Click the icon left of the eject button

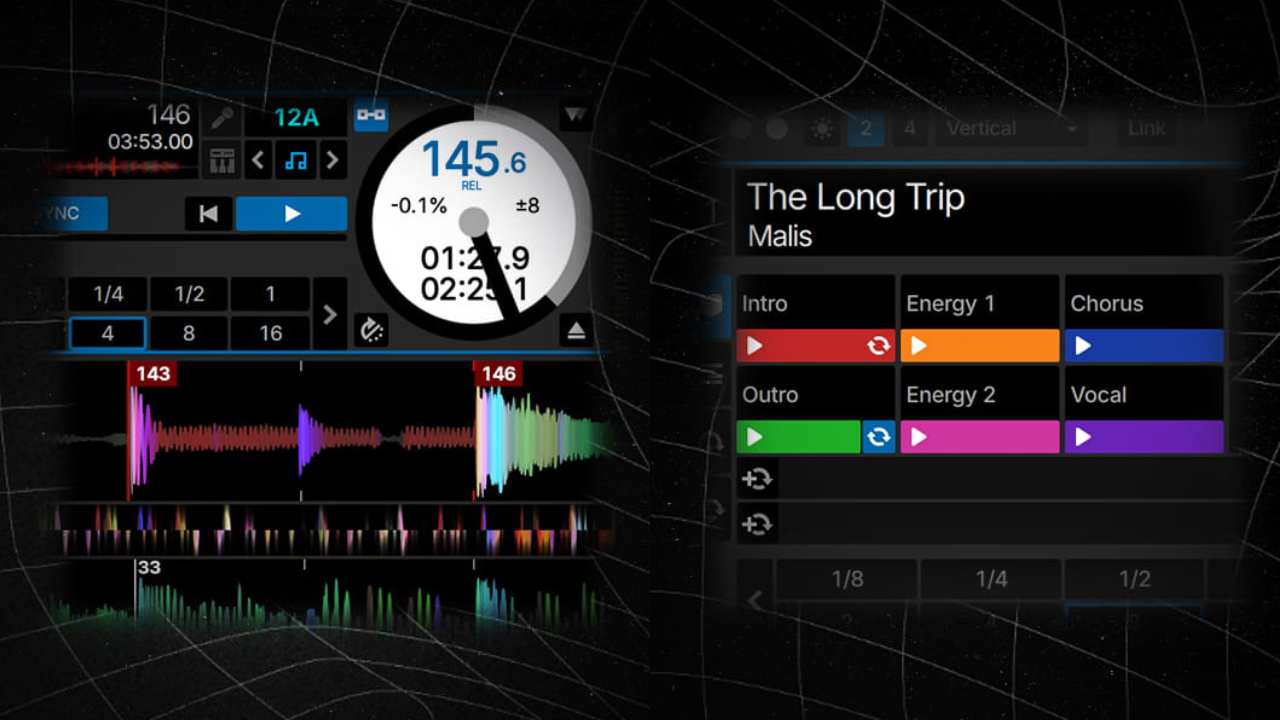(x=371, y=331)
